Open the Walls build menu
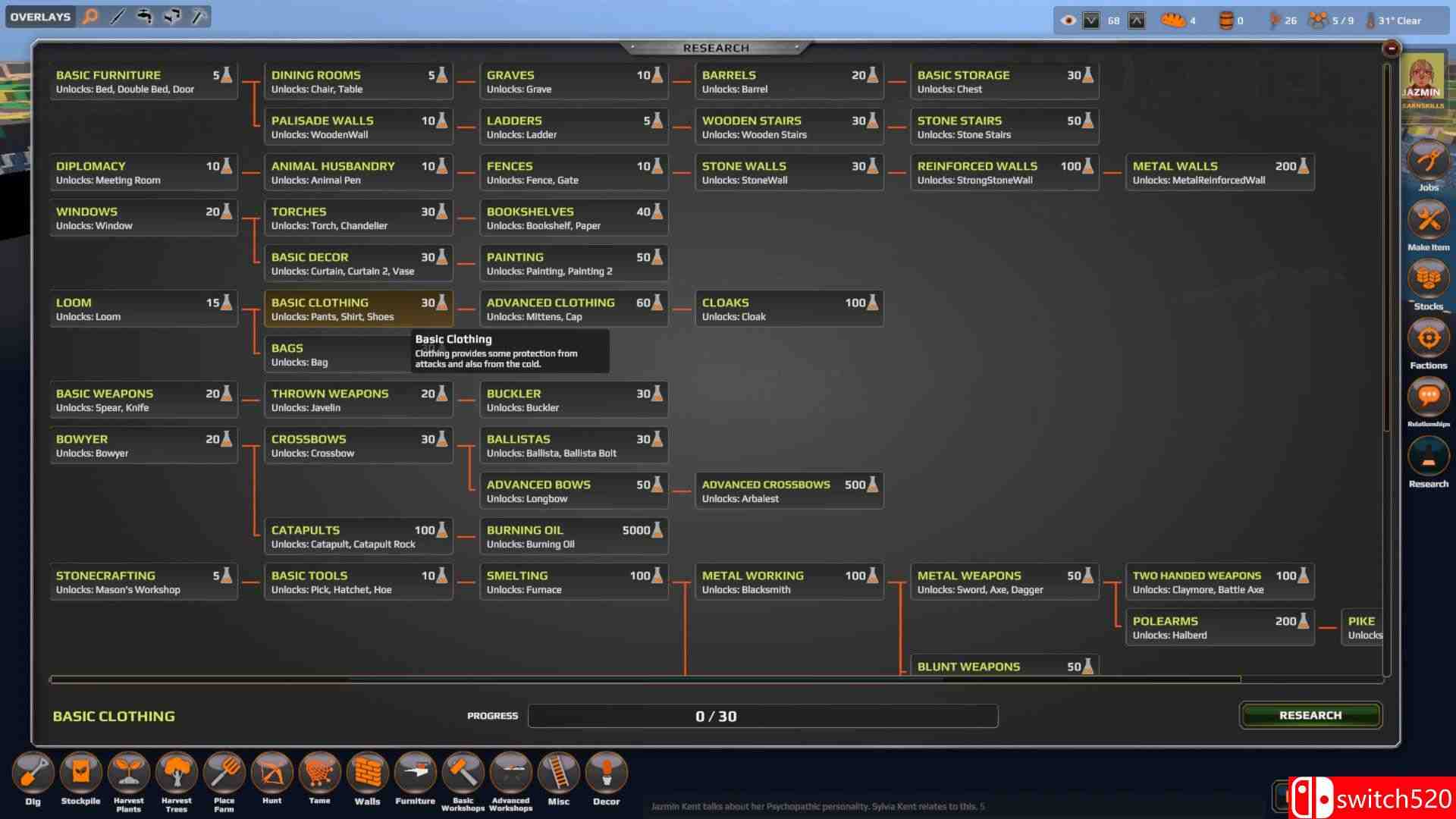The image size is (1456, 819). pyautogui.click(x=367, y=773)
